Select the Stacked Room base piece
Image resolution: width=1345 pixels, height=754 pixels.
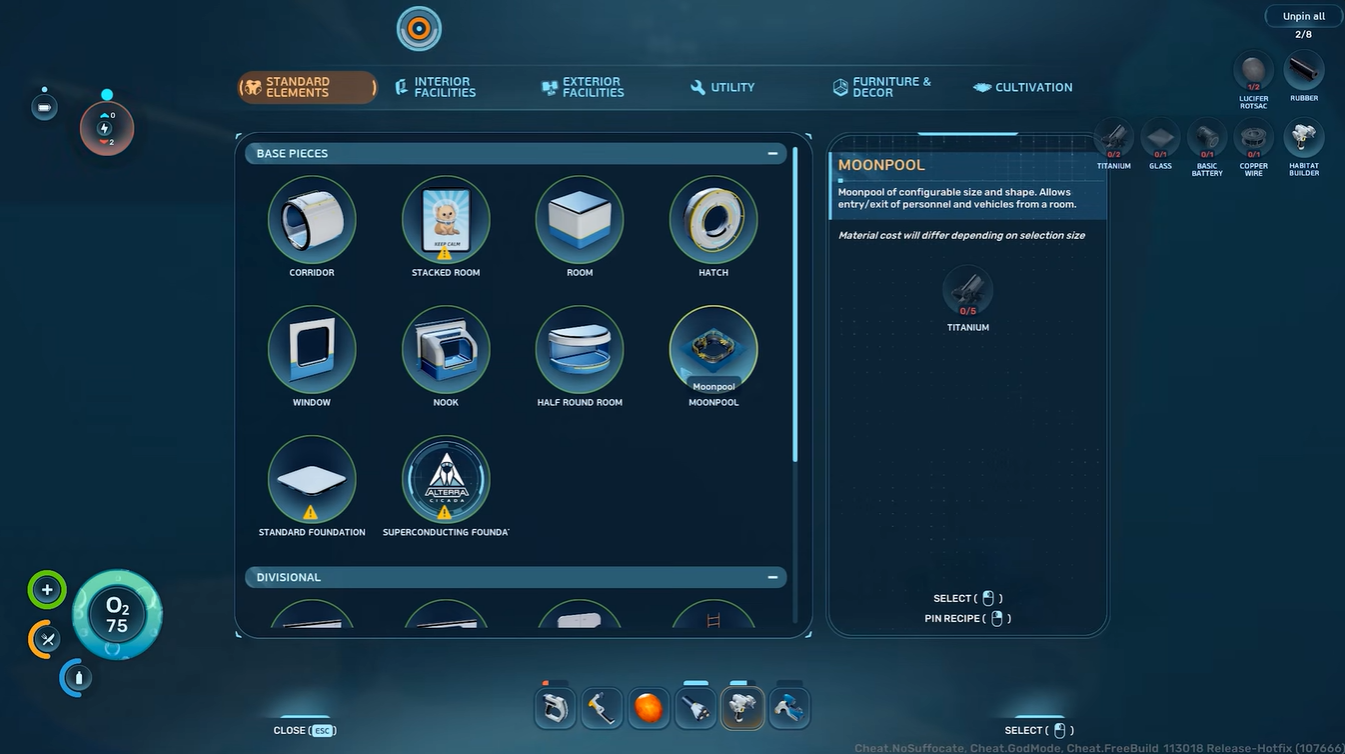pos(446,220)
